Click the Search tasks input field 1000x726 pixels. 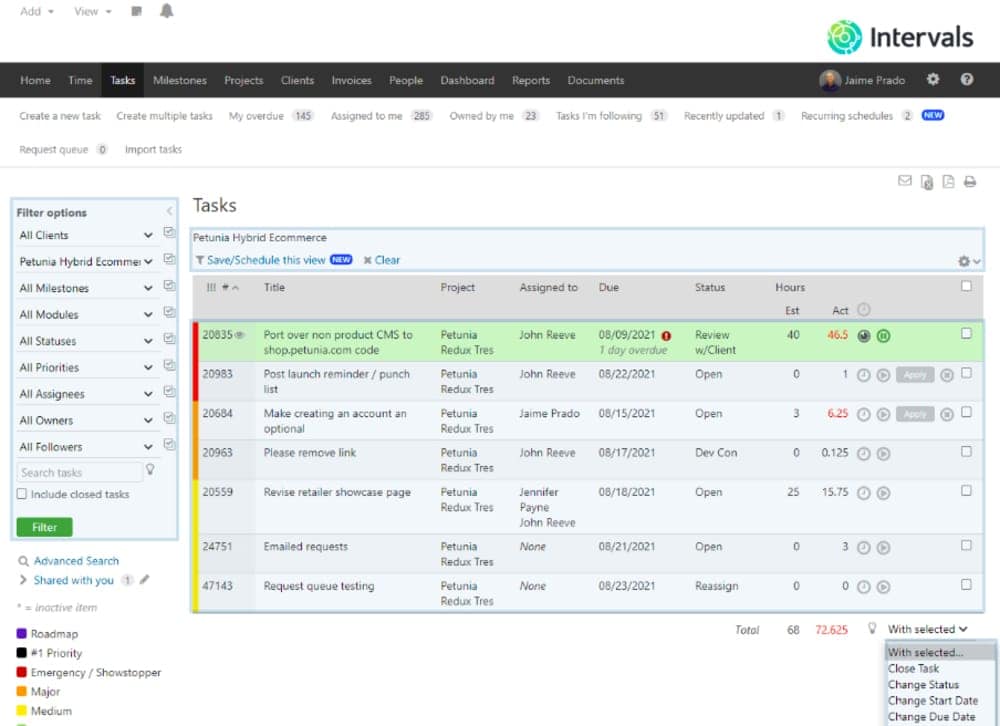[78, 471]
